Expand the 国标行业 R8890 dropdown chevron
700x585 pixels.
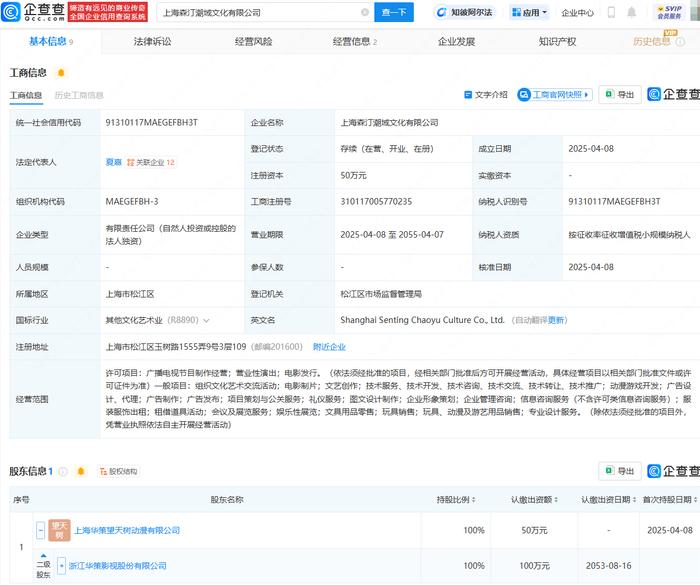point(206,321)
